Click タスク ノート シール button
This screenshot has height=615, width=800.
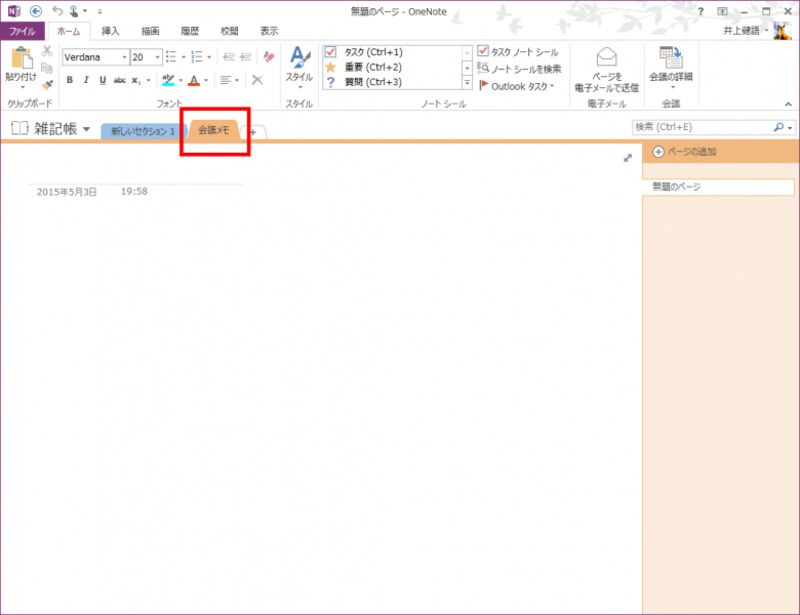coord(519,52)
